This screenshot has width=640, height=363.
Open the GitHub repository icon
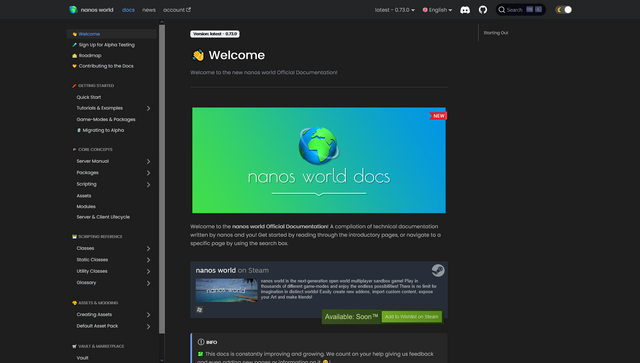pyautogui.click(x=483, y=10)
